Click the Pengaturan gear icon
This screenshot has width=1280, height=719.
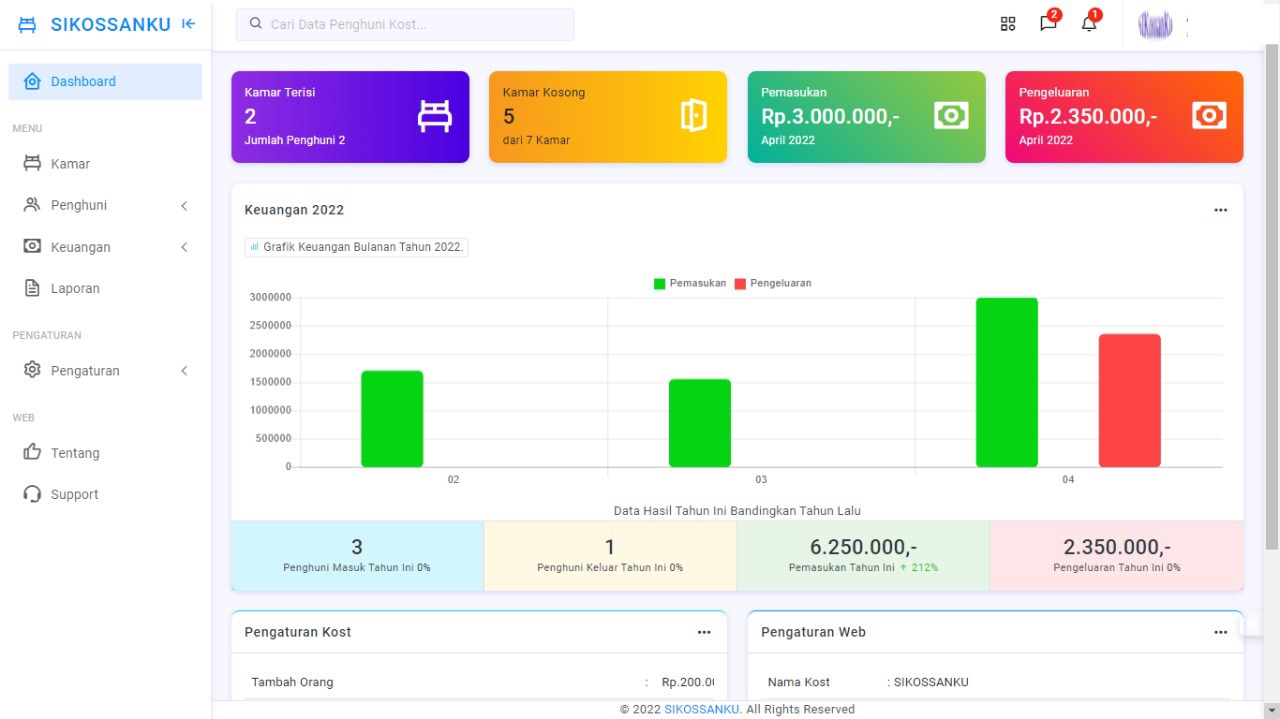click(33, 370)
